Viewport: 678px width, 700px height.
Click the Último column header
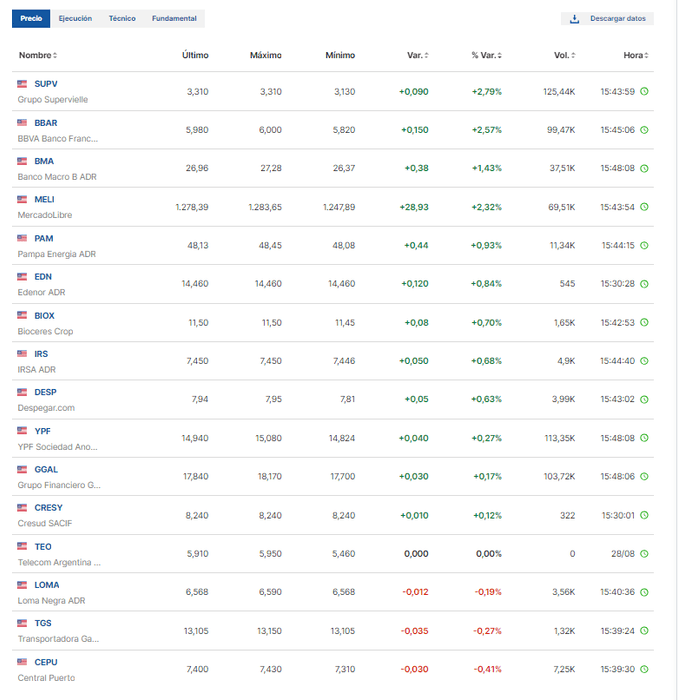pos(195,55)
